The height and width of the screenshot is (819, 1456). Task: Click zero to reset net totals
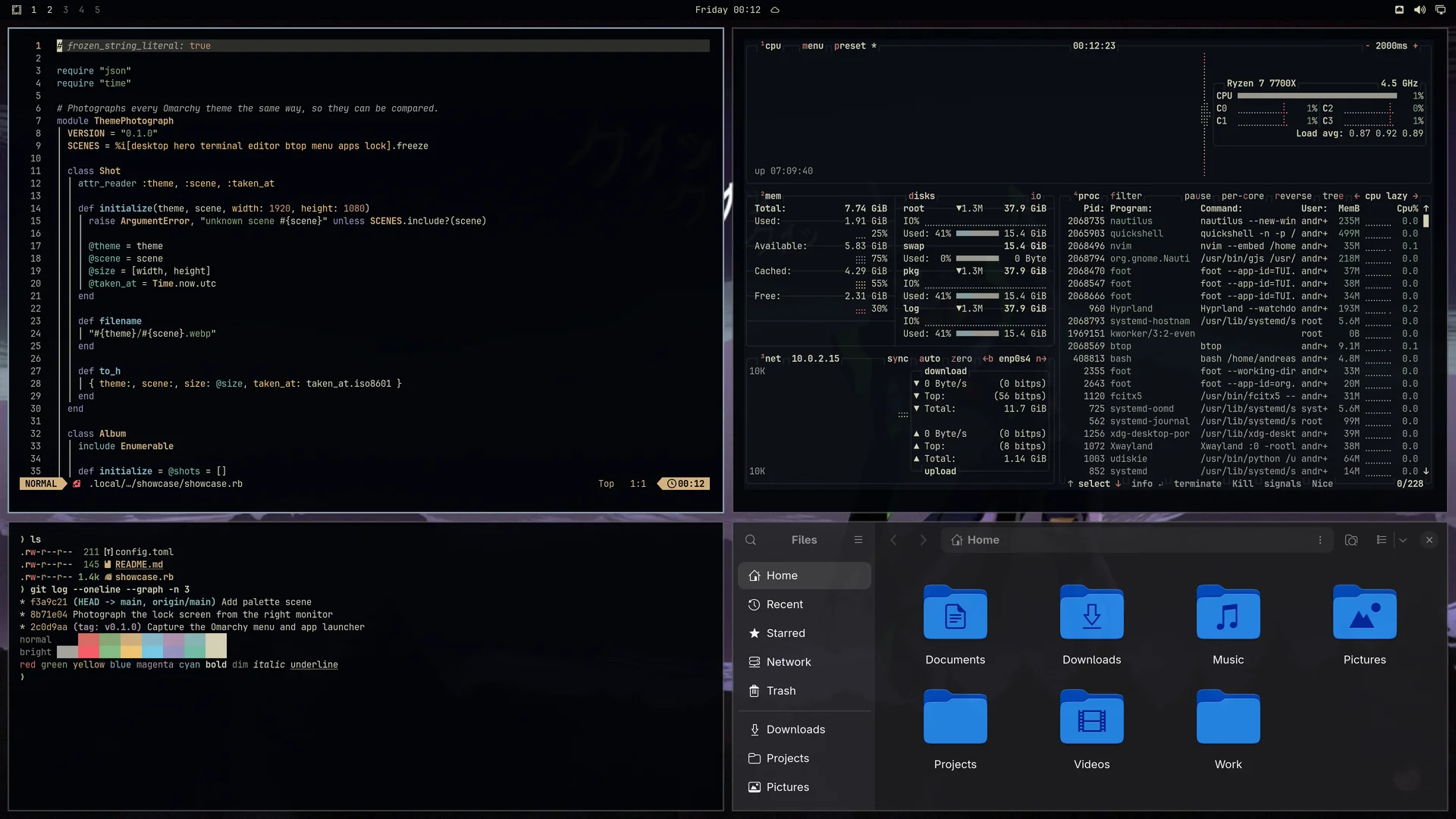[962, 359]
